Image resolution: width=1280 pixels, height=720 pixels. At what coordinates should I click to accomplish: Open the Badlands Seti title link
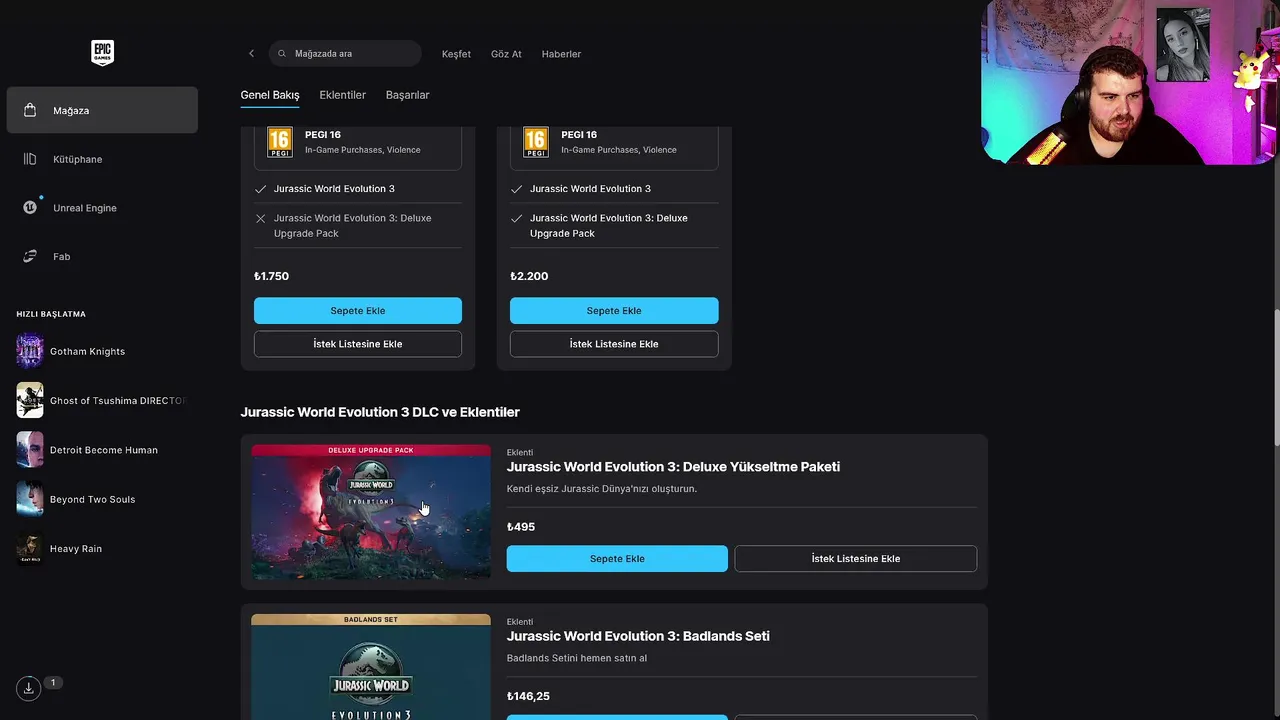click(x=638, y=636)
